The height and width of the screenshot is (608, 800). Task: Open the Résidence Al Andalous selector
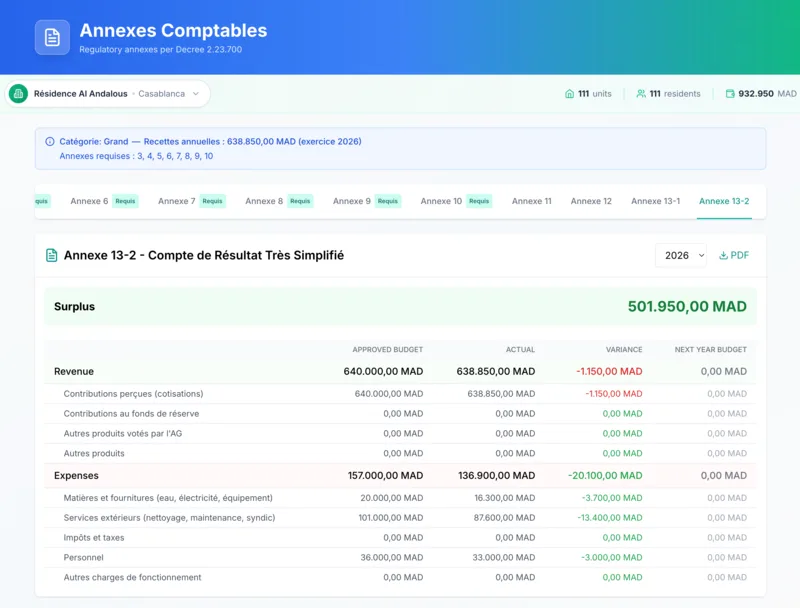pyautogui.click(x=108, y=94)
